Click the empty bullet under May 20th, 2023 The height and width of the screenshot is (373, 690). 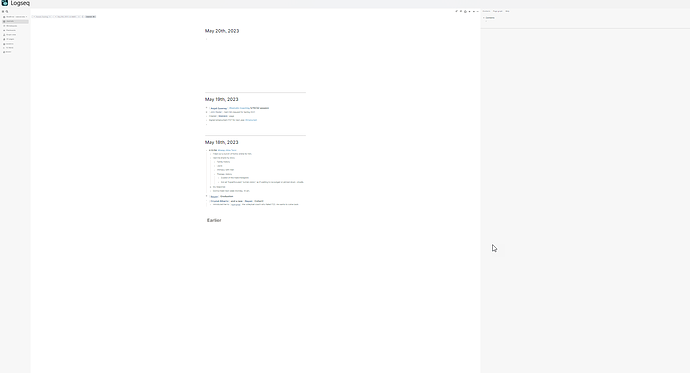tap(206, 39)
